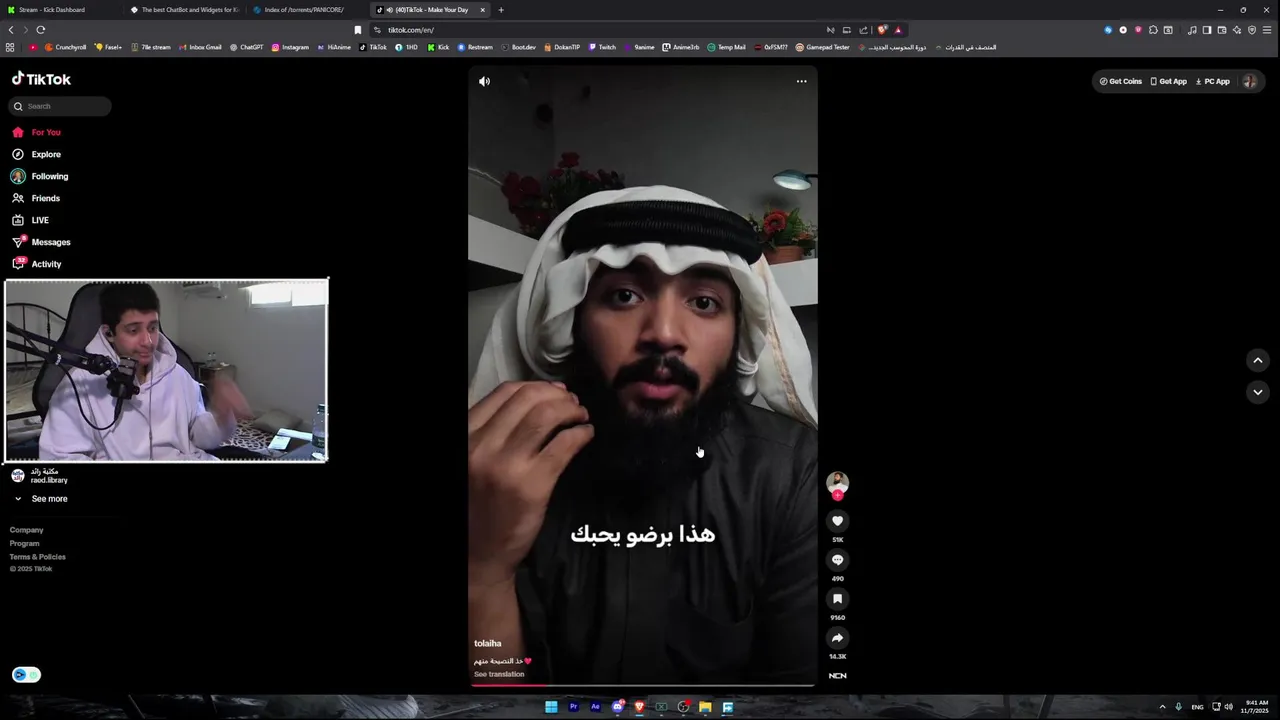
Task: Open the Twitch bookmark
Action: [602, 47]
